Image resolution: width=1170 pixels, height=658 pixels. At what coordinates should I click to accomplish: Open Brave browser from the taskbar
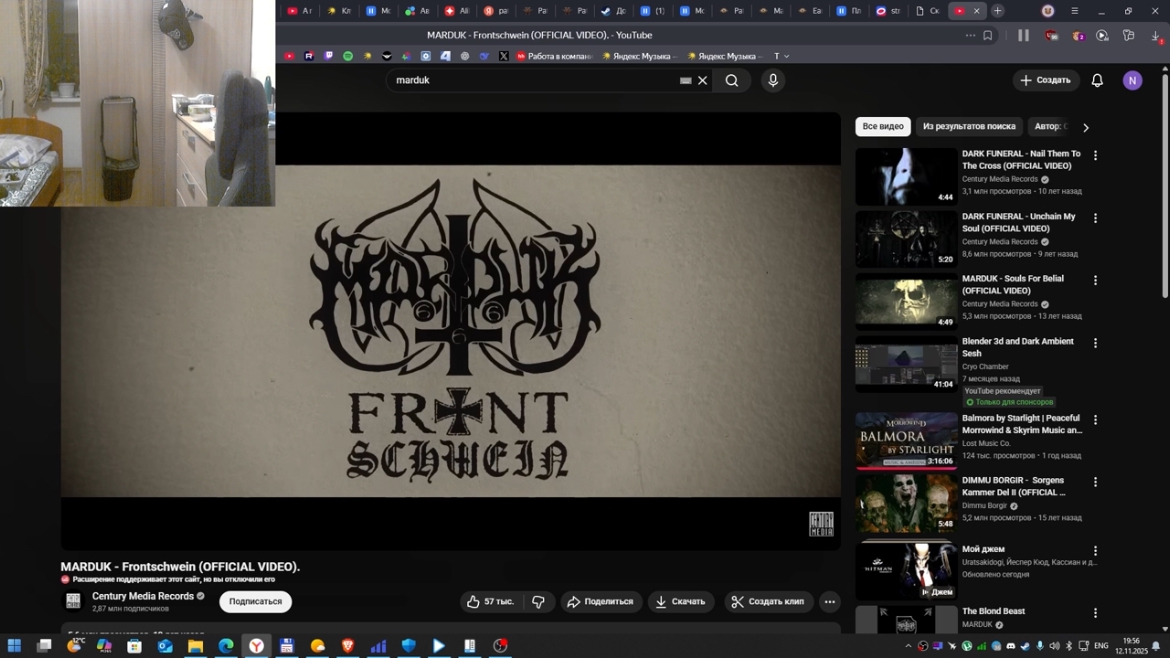click(348, 646)
